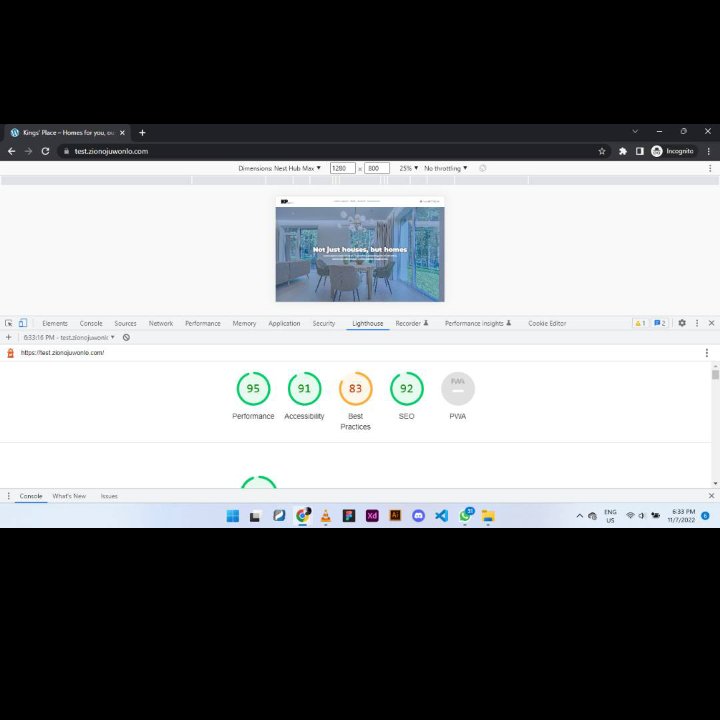
Task: Open DevTools customize three-dot menu
Action: click(x=697, y=323)
